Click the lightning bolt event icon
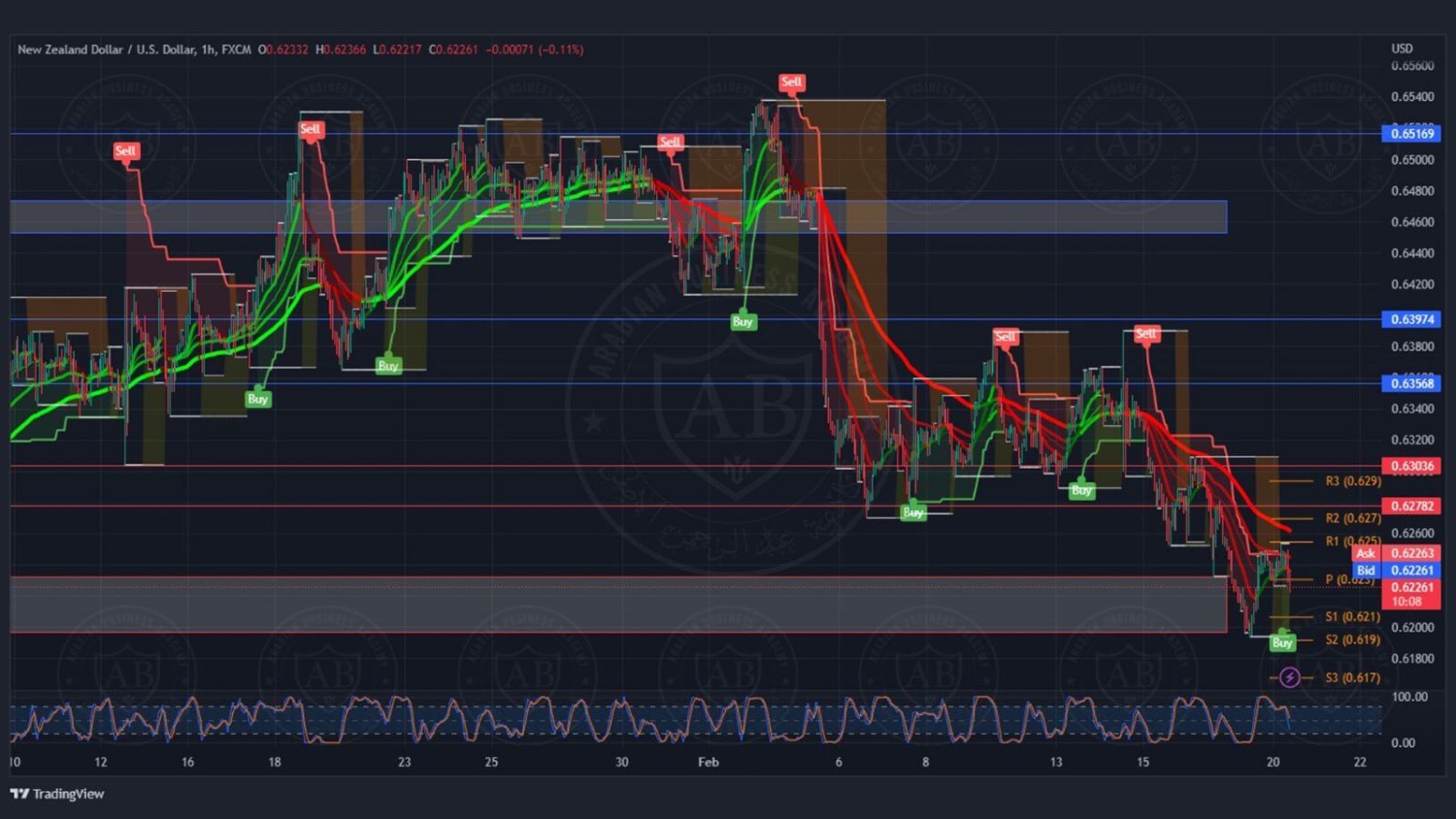 coord(1289,677)
